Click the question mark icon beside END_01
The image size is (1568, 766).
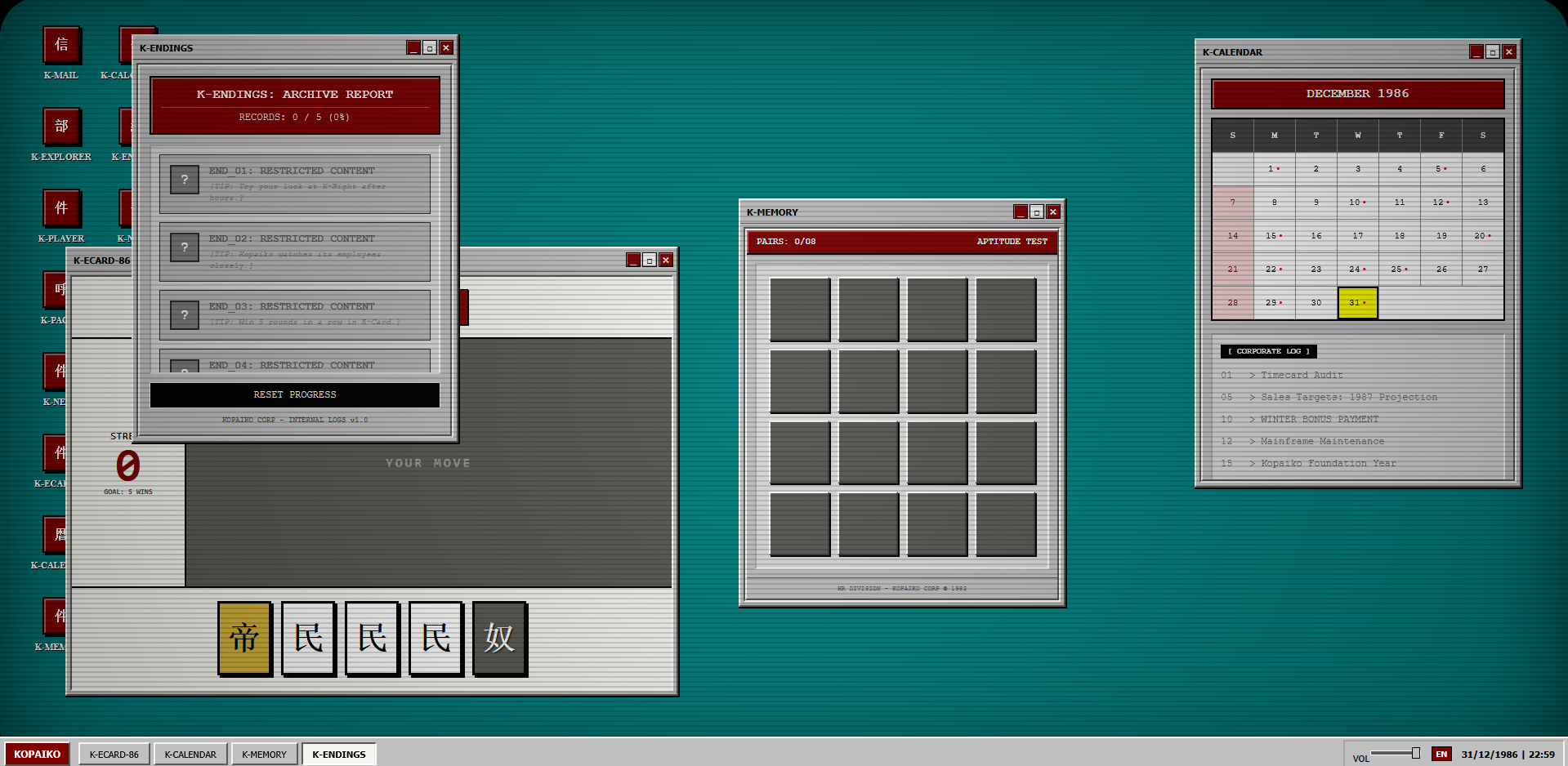tap(185, 180)
